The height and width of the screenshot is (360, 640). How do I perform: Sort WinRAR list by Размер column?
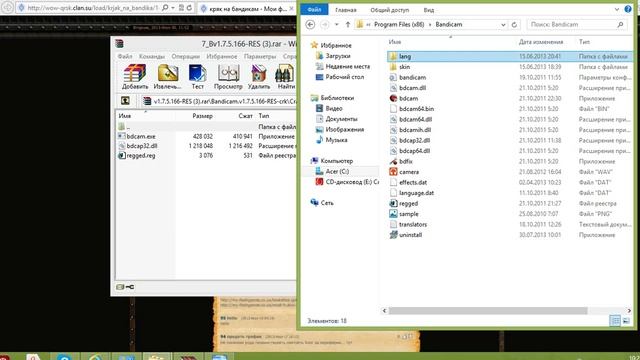coord(202,116)
